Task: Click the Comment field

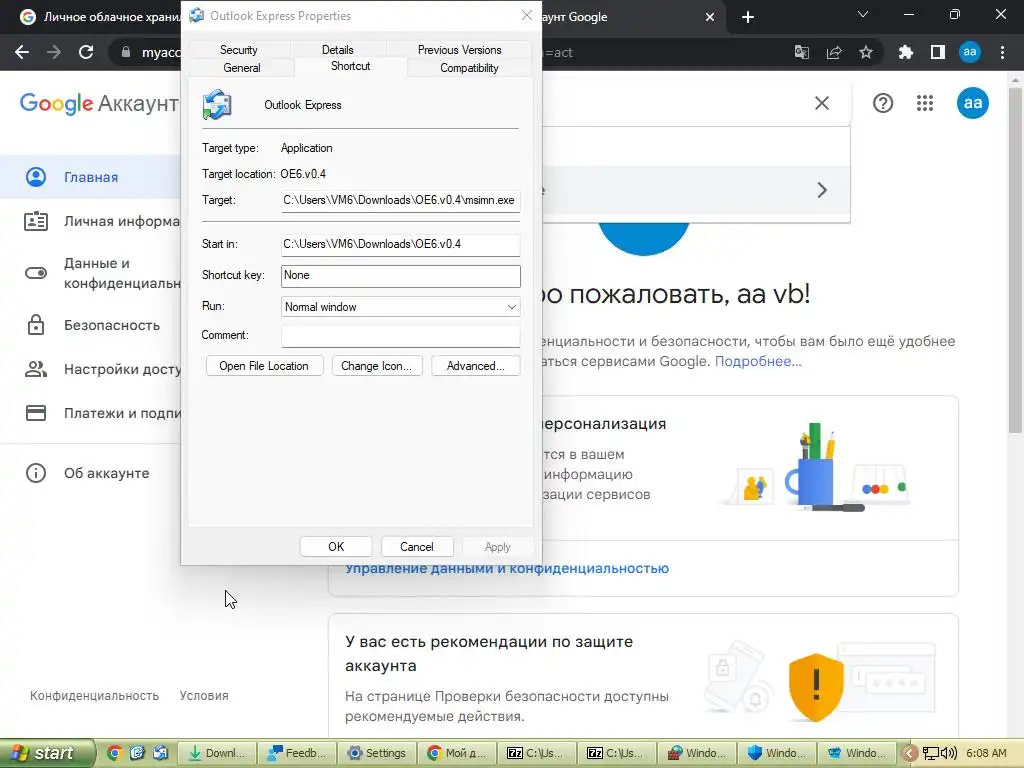Action: click(400, 336)
